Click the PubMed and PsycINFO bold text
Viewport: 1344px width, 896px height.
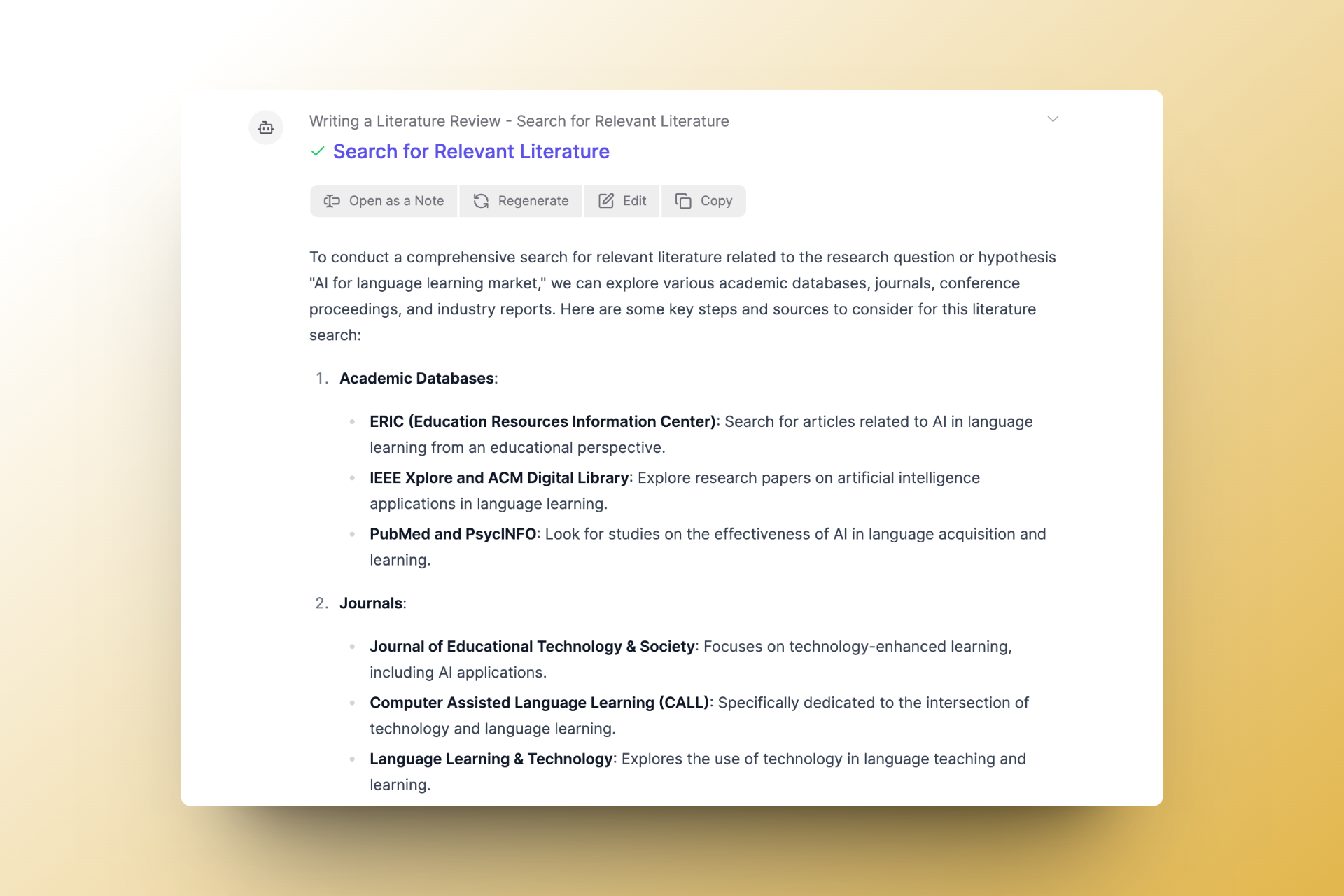[x=453, y=534]
